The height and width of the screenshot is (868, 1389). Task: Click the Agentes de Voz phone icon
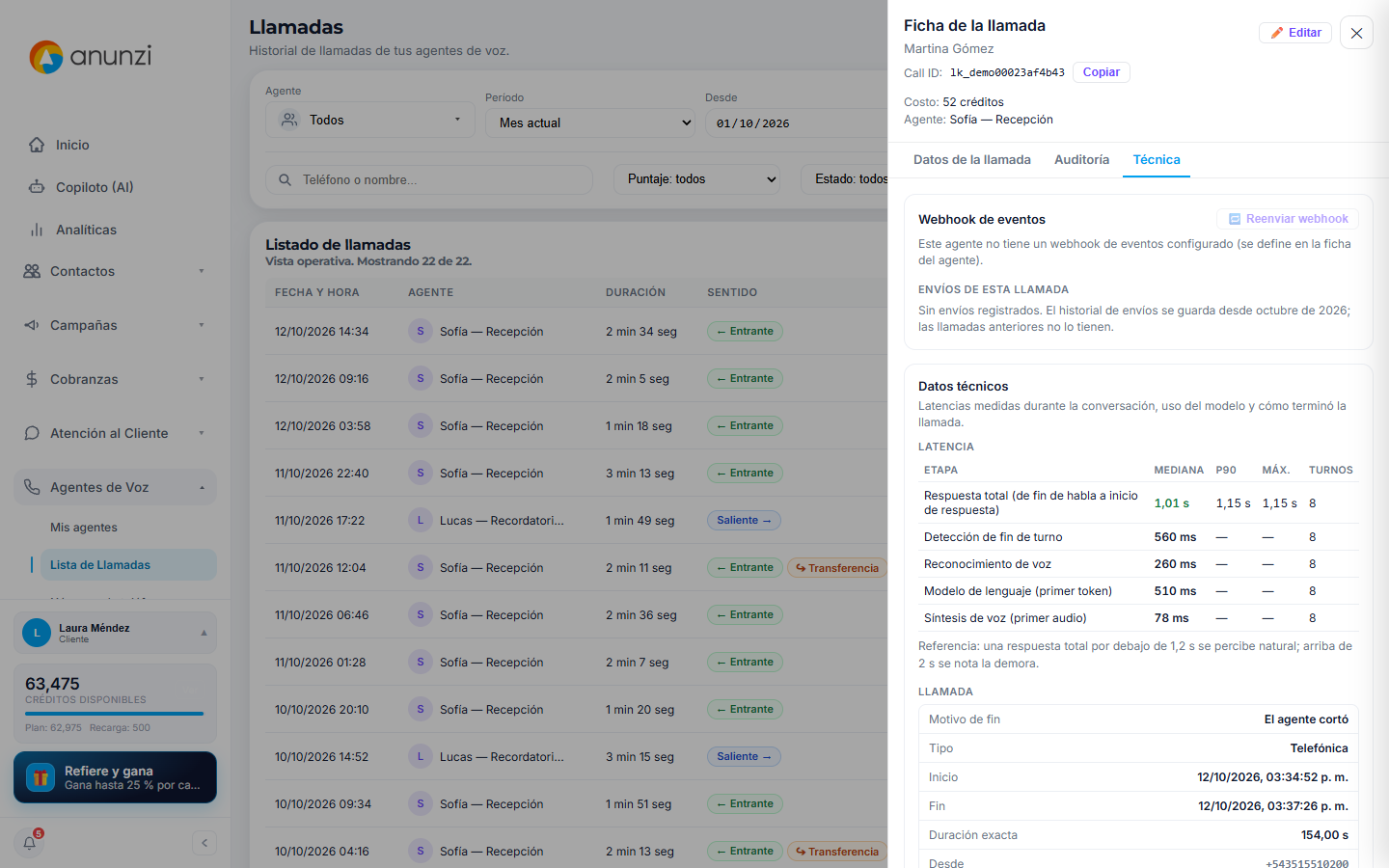(32, 487)
